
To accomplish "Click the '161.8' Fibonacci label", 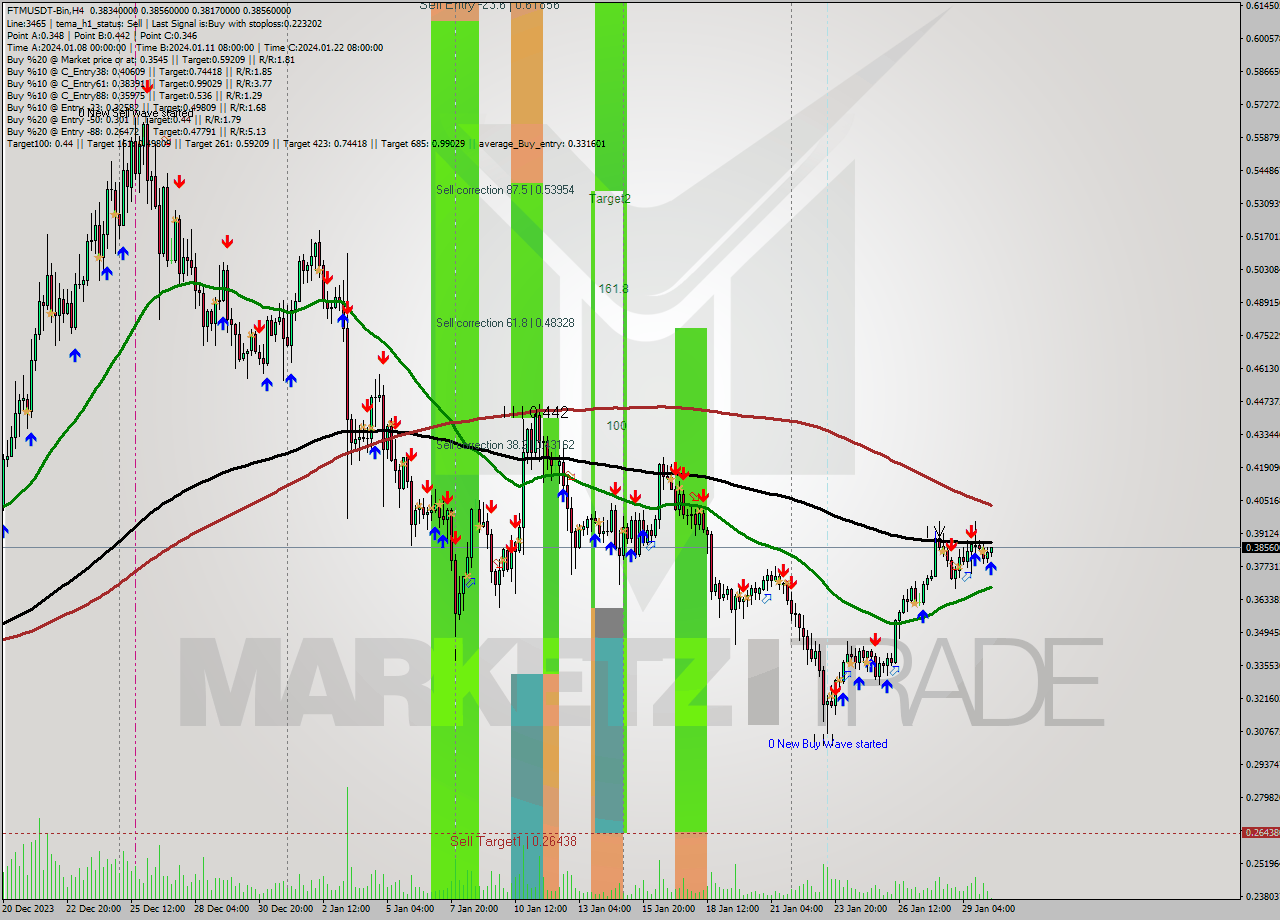I will coord(613,289).
